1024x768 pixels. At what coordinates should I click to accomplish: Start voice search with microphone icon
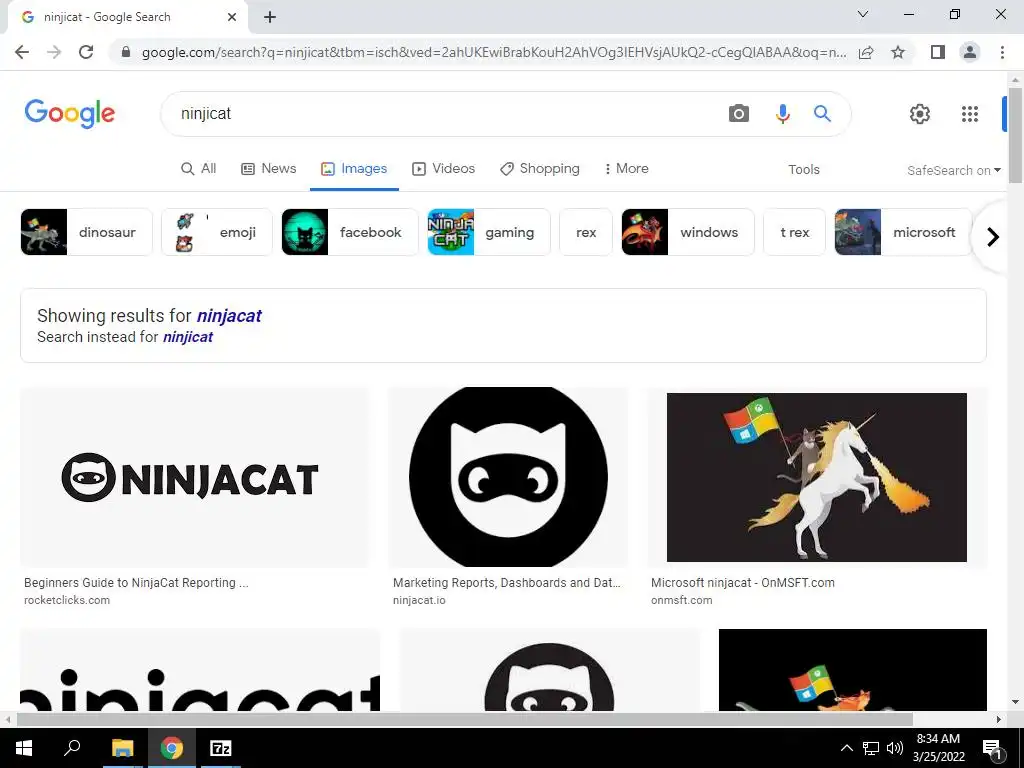click(782, 114)
